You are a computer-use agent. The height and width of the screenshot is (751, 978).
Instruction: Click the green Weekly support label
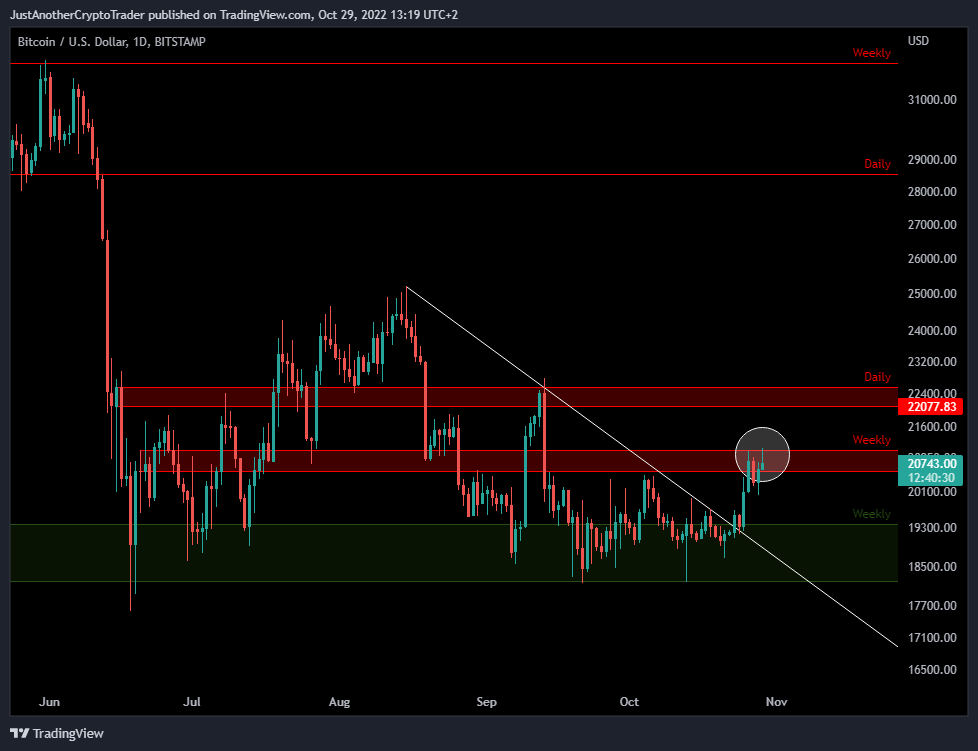tap(871, 514)
